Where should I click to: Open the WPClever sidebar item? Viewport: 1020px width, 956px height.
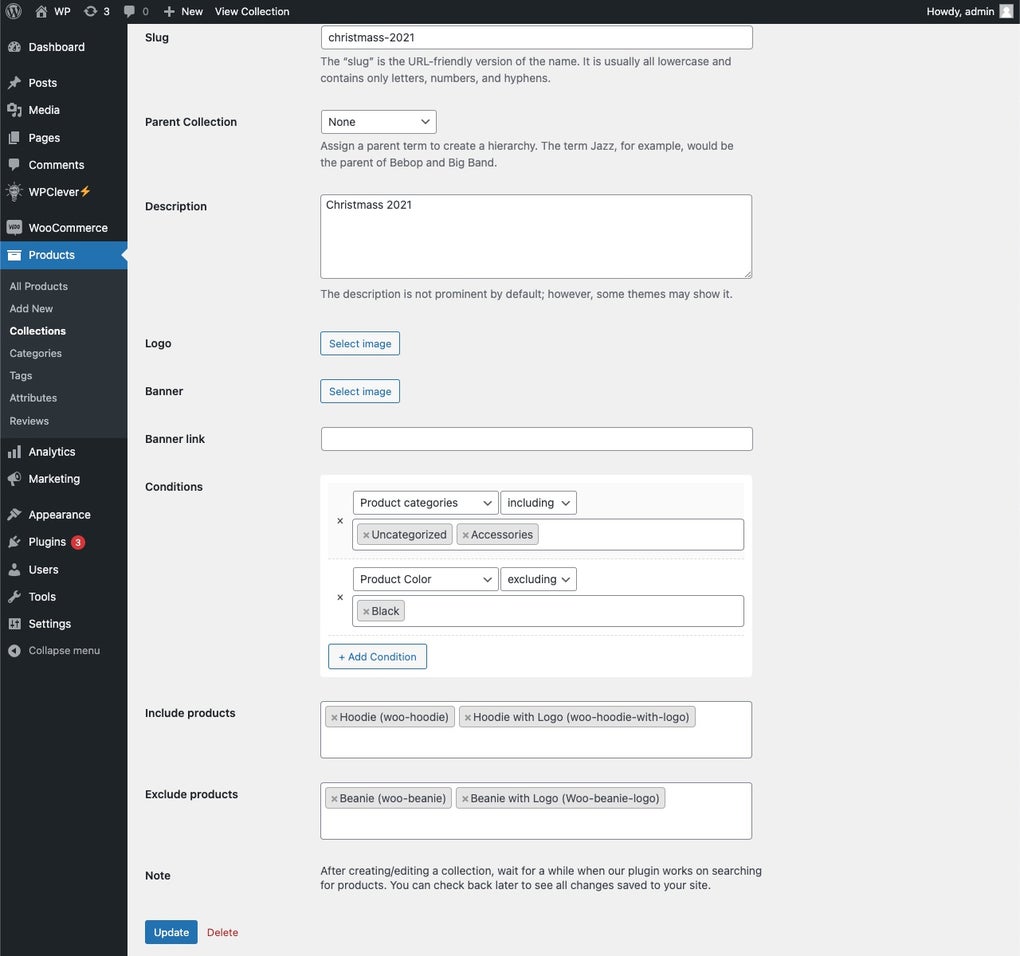pos(54,190)
